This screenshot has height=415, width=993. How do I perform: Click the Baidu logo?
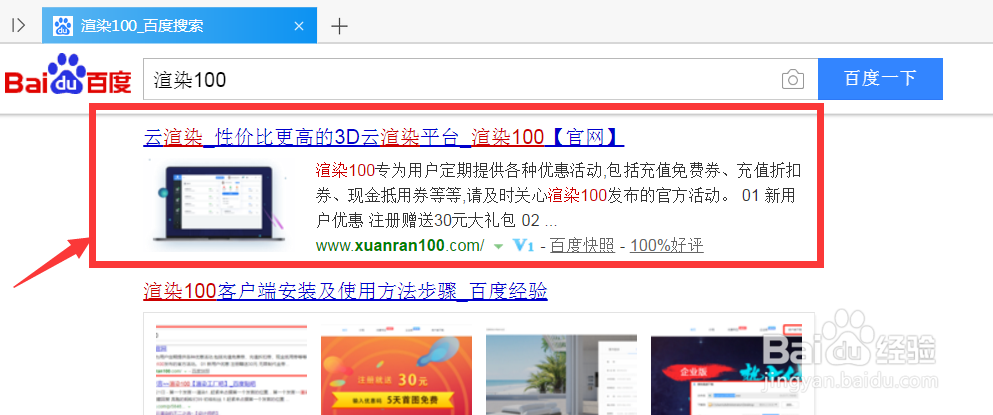pyautogui.click(x=68, y=74)
